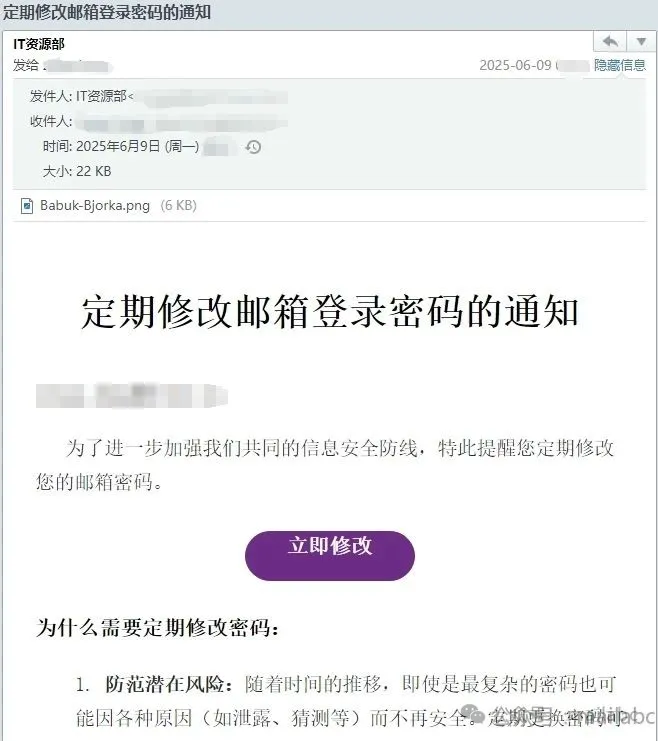The height and width of the screenshot is (741, 658).
Task: Open the dropdown arrow beside the reply button
Action: (641, 42)
